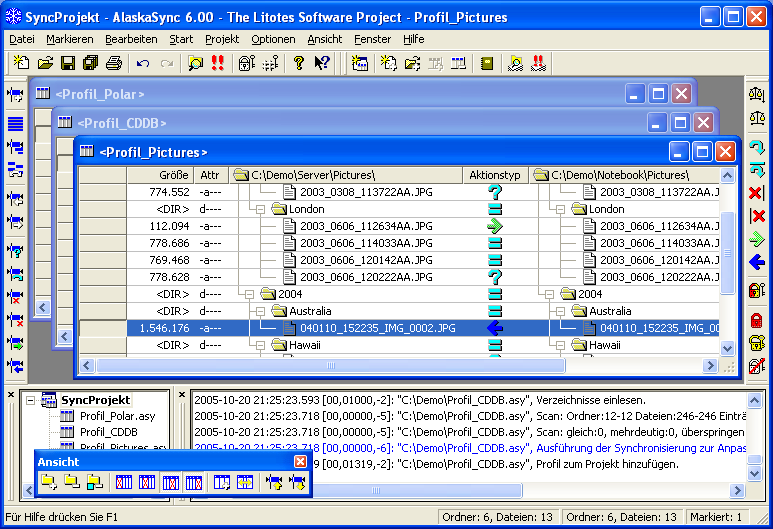This screenshot has width=773, height=529.
Task: Click the cyan question mark icon on left toolbar
Action: (15, 250)
